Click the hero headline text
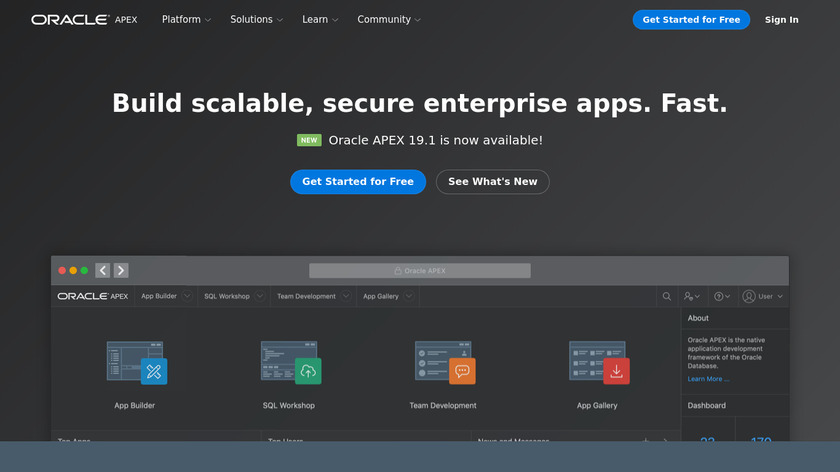Viewport: 840px width, 472px height. click(x=420, y=103)
